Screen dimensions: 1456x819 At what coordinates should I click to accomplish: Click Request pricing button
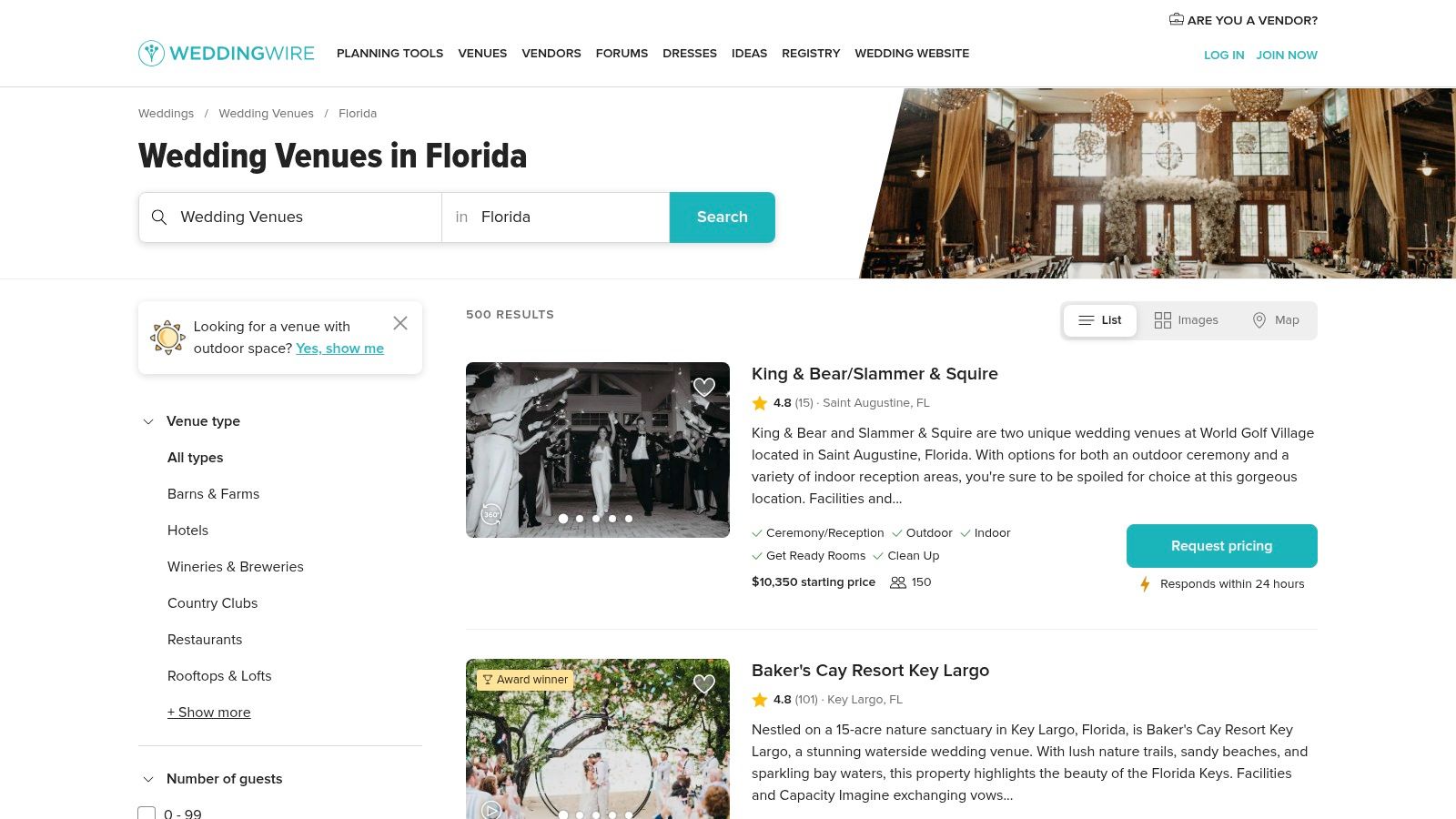click(x=1222, y=546)
